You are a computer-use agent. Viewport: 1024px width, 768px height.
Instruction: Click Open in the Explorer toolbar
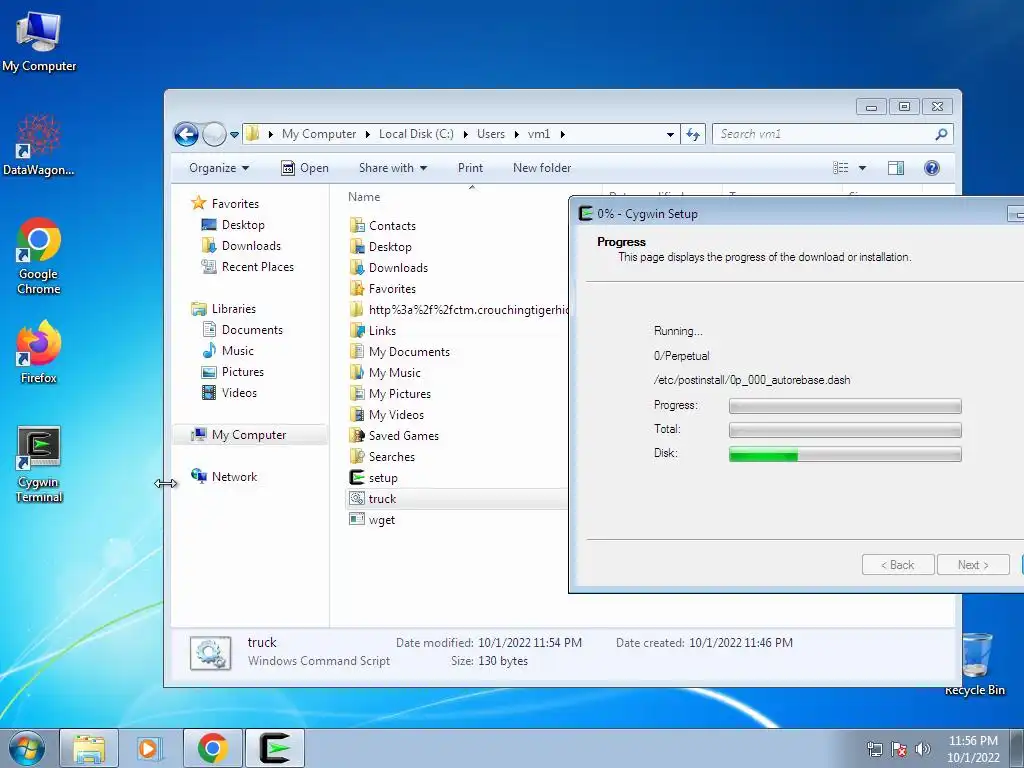click(304, 168)
